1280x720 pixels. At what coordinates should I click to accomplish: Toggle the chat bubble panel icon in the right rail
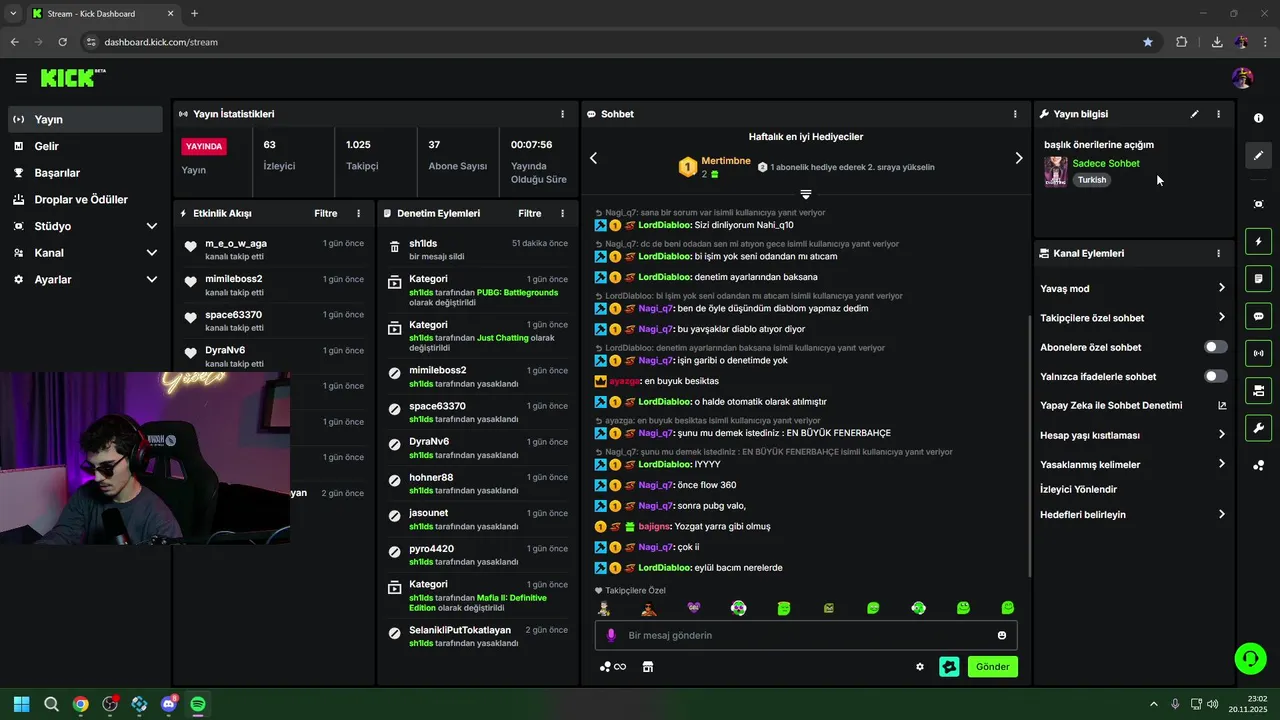(1258, 316)
